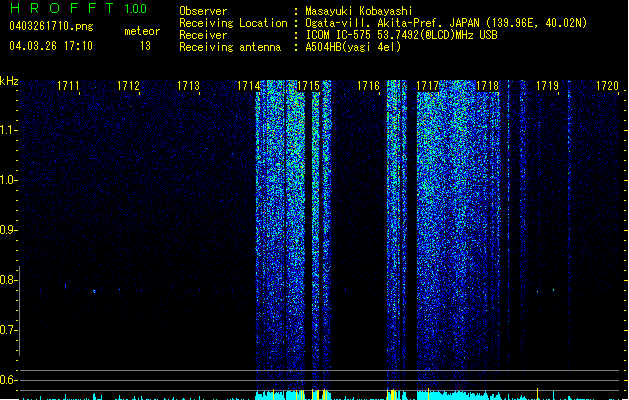Click the 1714 time marker

248,86
